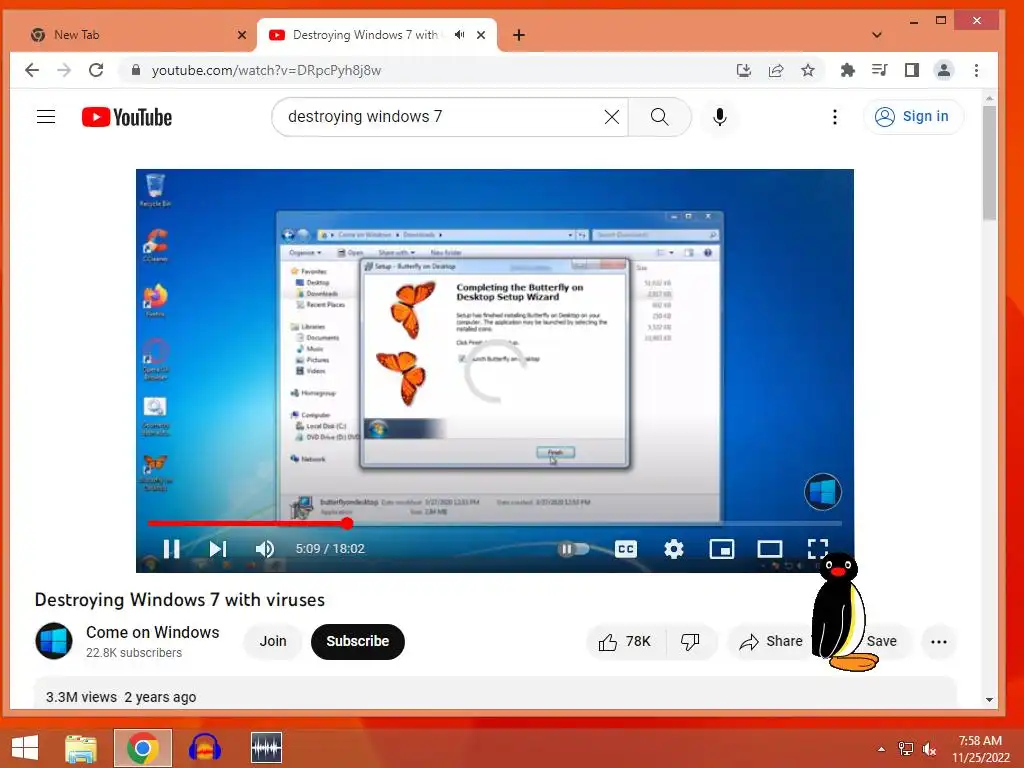Screen dimensions: 1024x768
Task: Open the Windows Start menu
Action: click(25, 748)
